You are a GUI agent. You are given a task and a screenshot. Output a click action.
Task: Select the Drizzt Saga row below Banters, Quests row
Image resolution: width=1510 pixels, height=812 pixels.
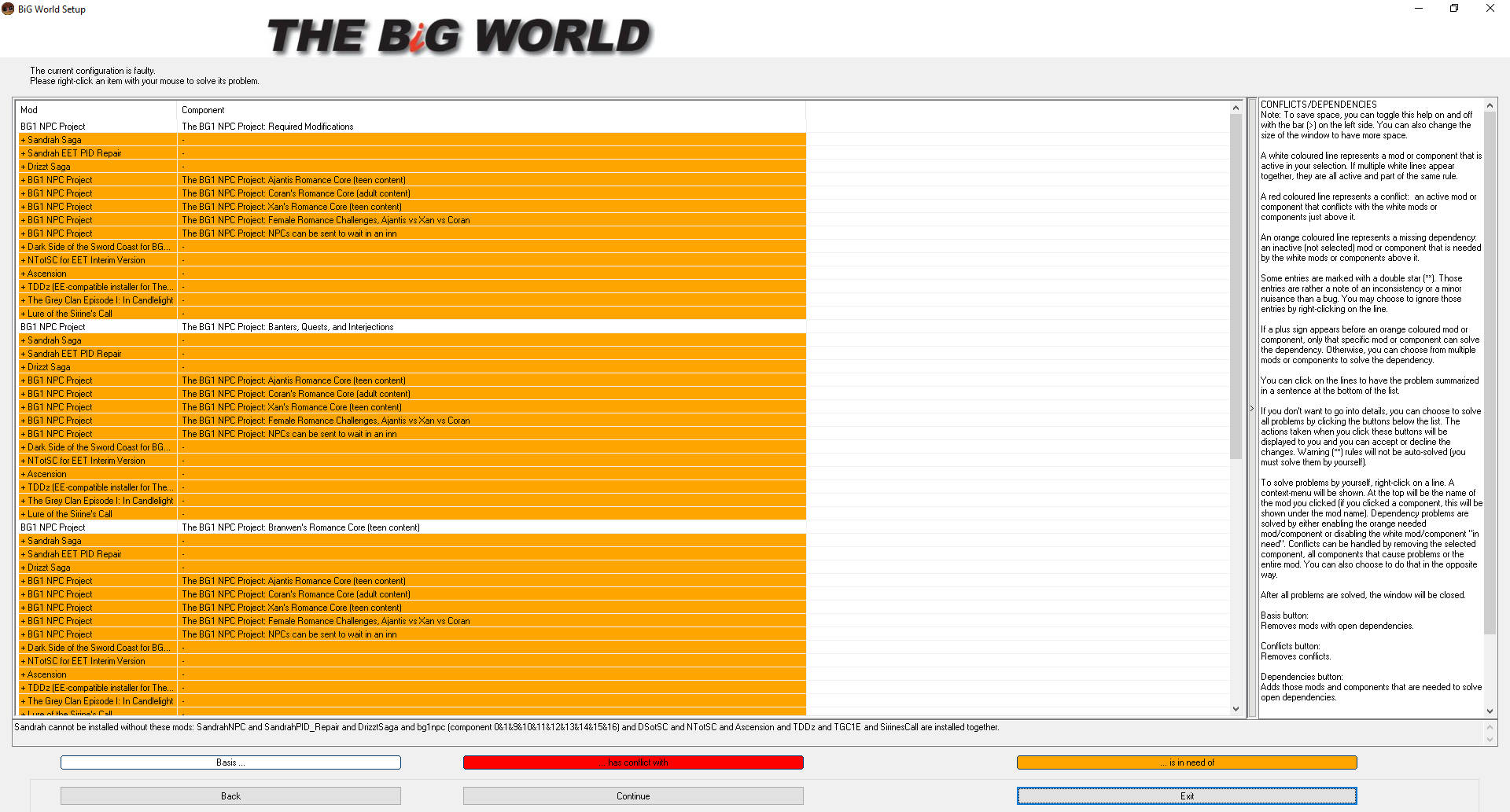click(411, 367)
